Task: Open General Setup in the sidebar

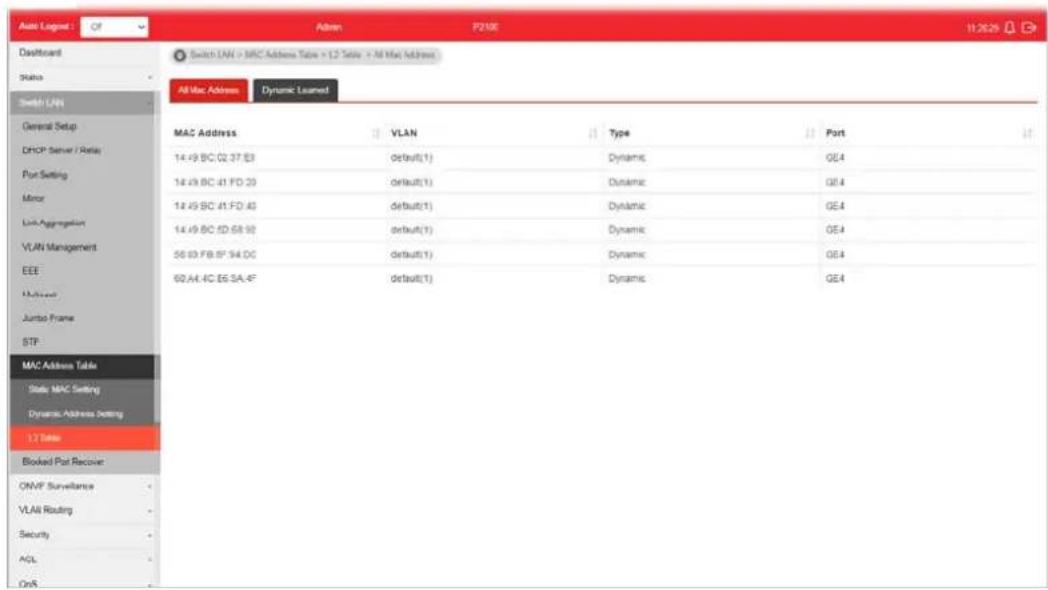Action: click(49, 126)
